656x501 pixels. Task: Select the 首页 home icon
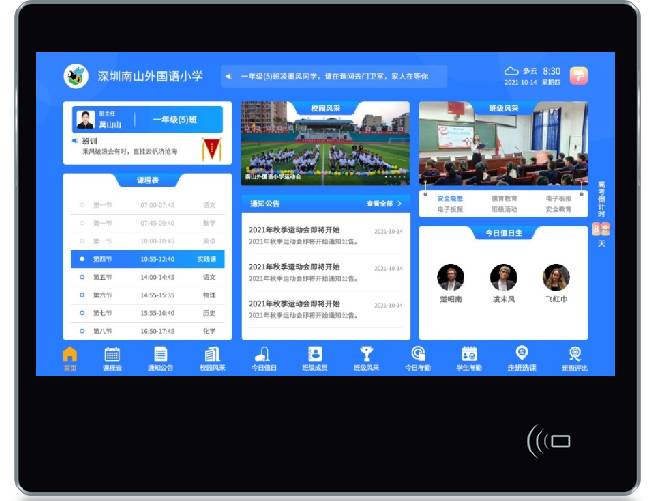[70, 354]
